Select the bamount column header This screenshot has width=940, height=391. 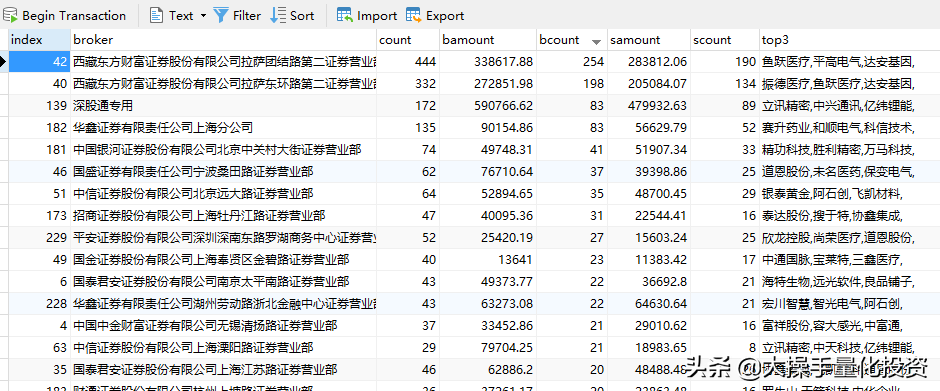tap(488, 40)
